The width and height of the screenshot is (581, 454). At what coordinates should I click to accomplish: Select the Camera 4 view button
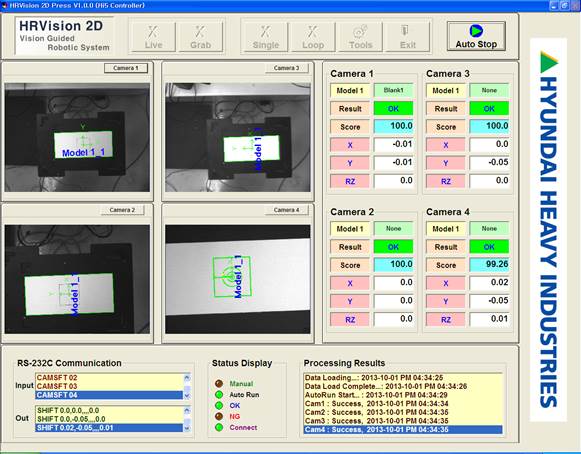(286, 210)
